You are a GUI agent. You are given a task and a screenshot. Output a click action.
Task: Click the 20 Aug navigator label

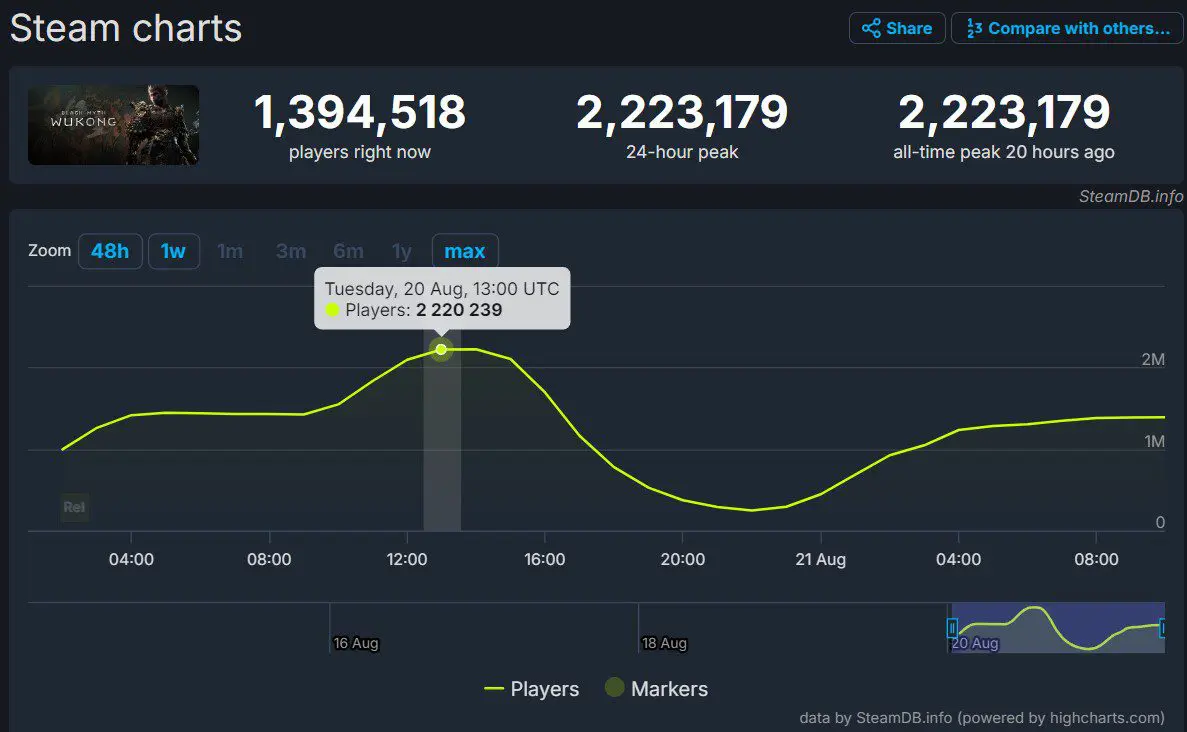(x=975, y=643)
